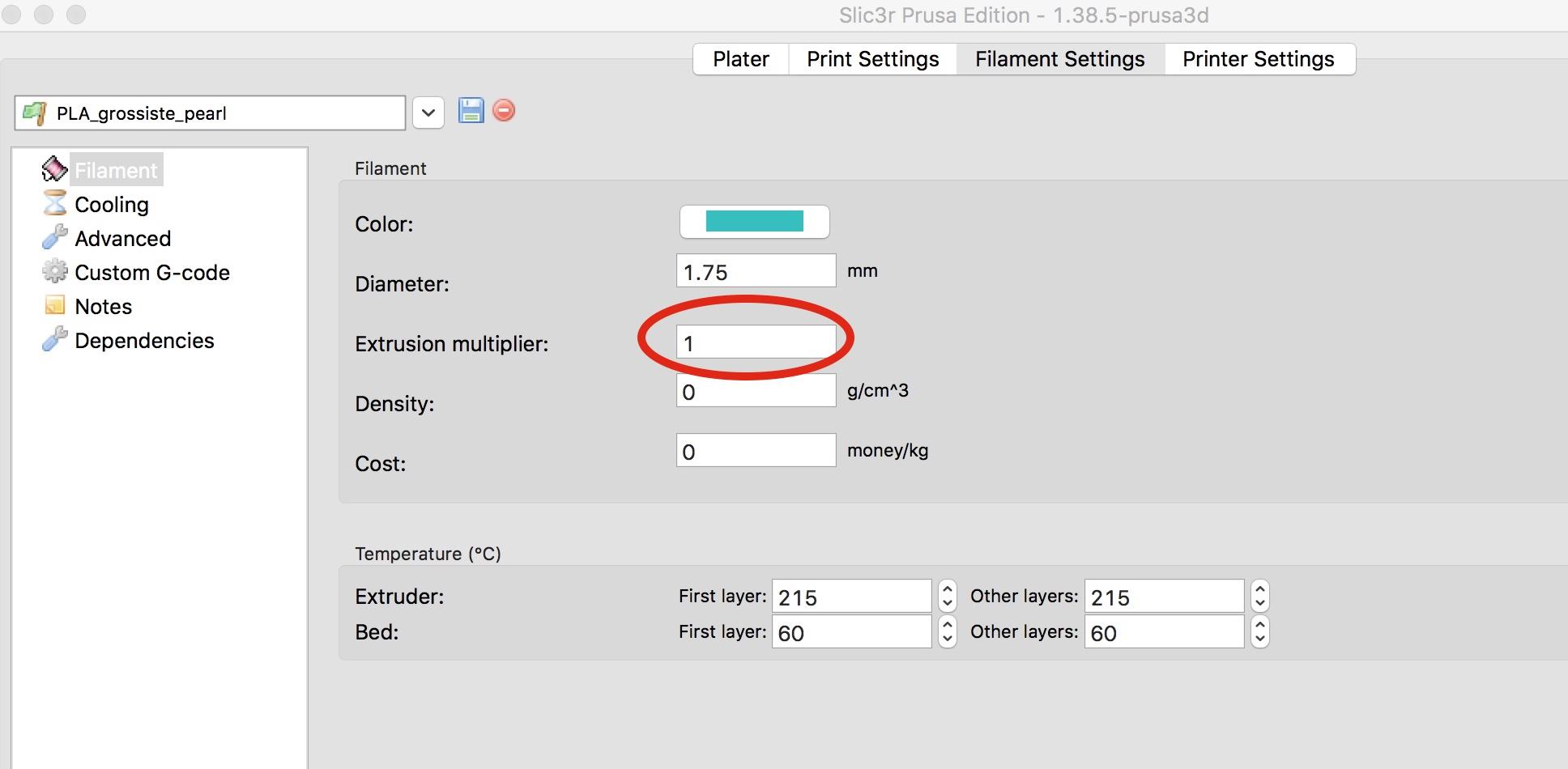Select Advanced in the sidebar tree

[123, 239]
